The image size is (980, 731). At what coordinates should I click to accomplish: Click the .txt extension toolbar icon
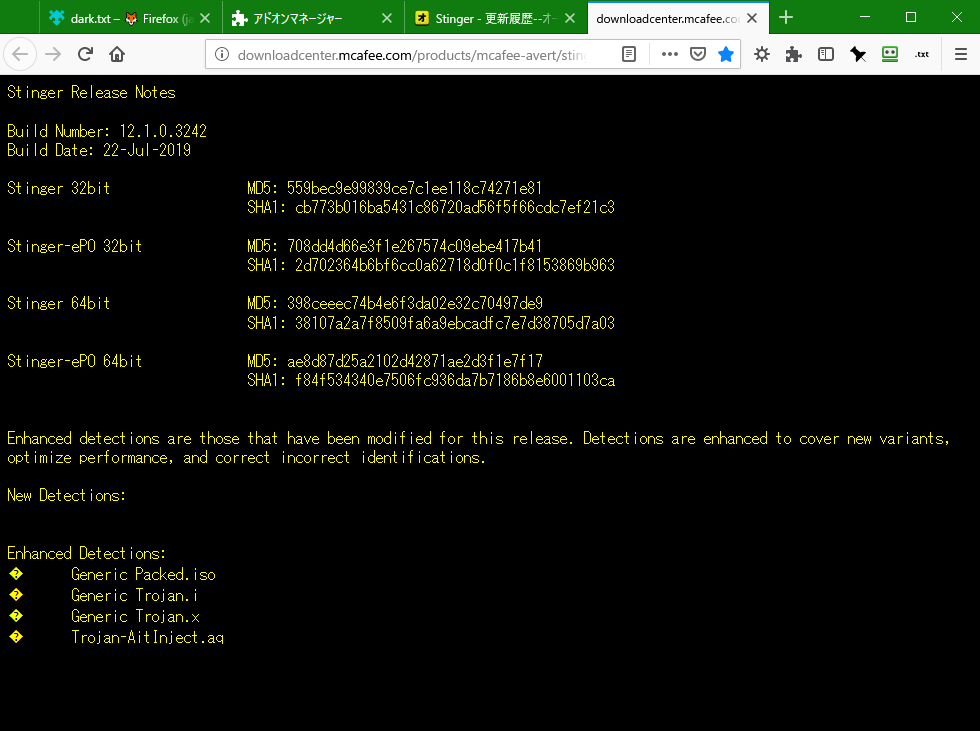tap(922, 54)
